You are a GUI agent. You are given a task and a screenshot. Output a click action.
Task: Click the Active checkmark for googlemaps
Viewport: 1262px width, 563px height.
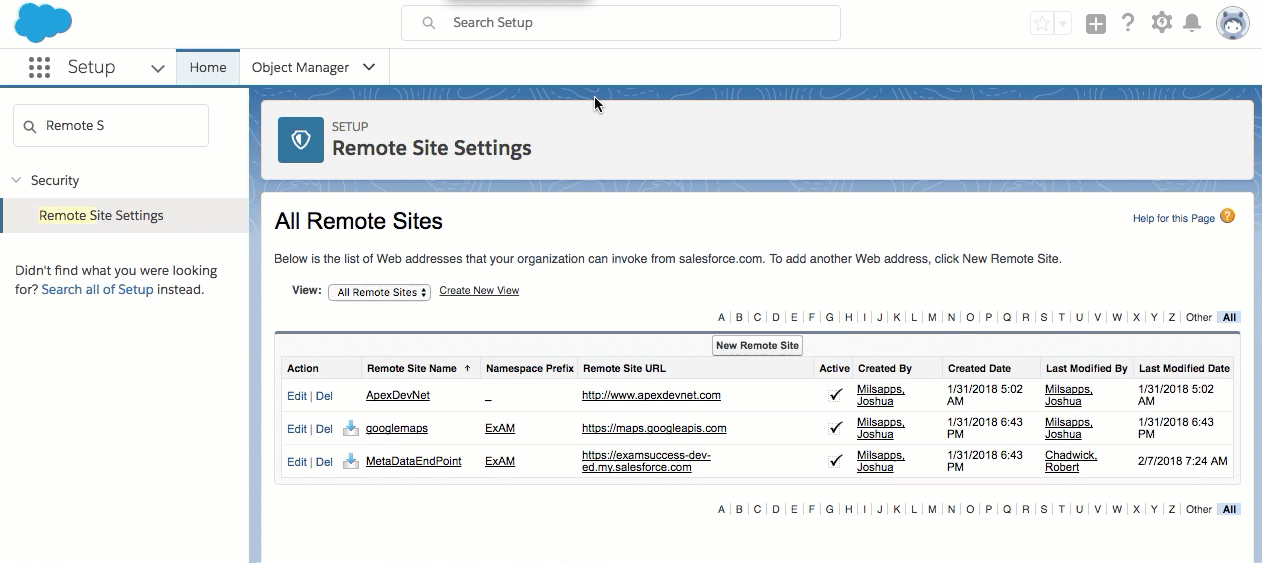coord(835,428)
